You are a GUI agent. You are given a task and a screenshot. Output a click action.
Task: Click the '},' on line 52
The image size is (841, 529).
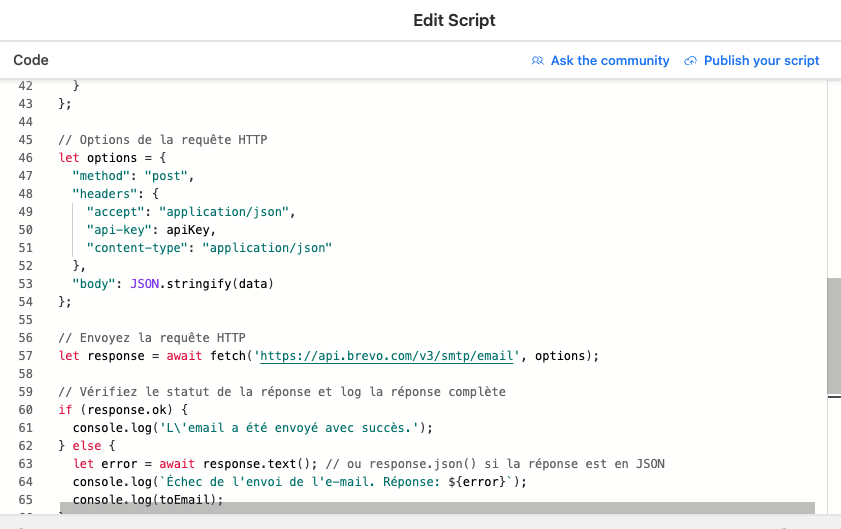pos(79,266)
